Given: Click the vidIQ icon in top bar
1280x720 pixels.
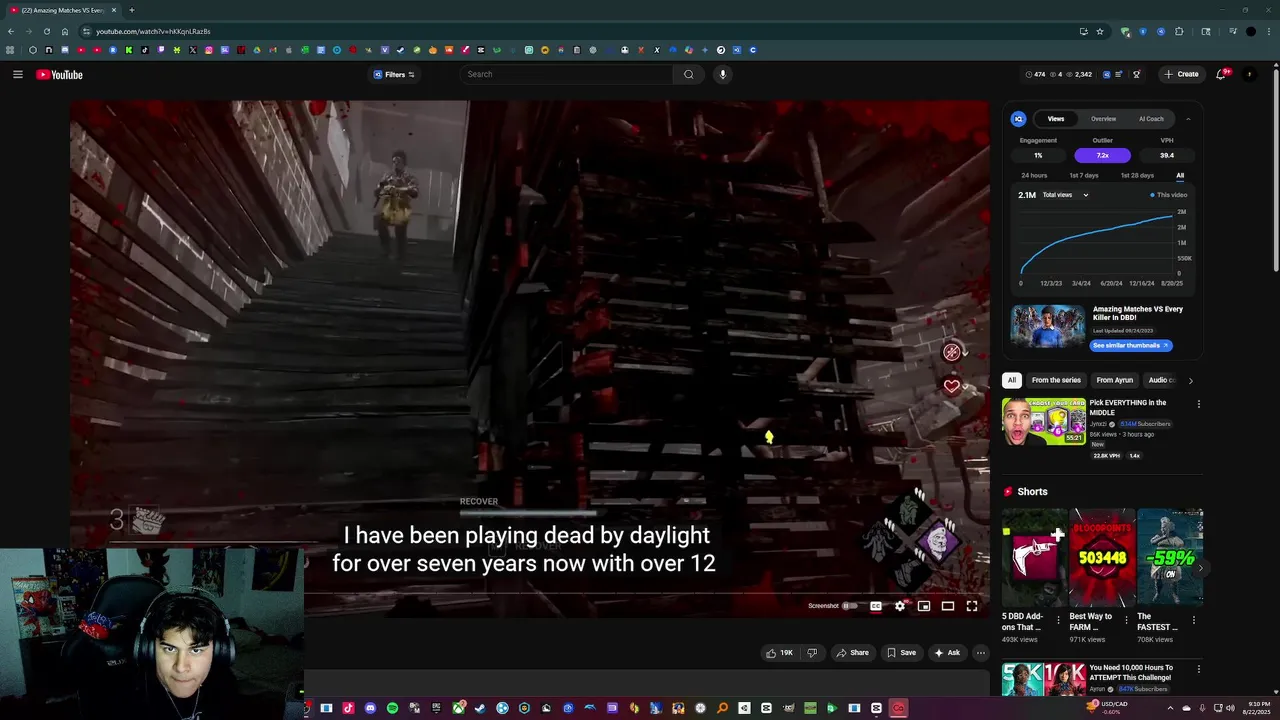Looking at the screenshot, I should (x=1106, y=74).
